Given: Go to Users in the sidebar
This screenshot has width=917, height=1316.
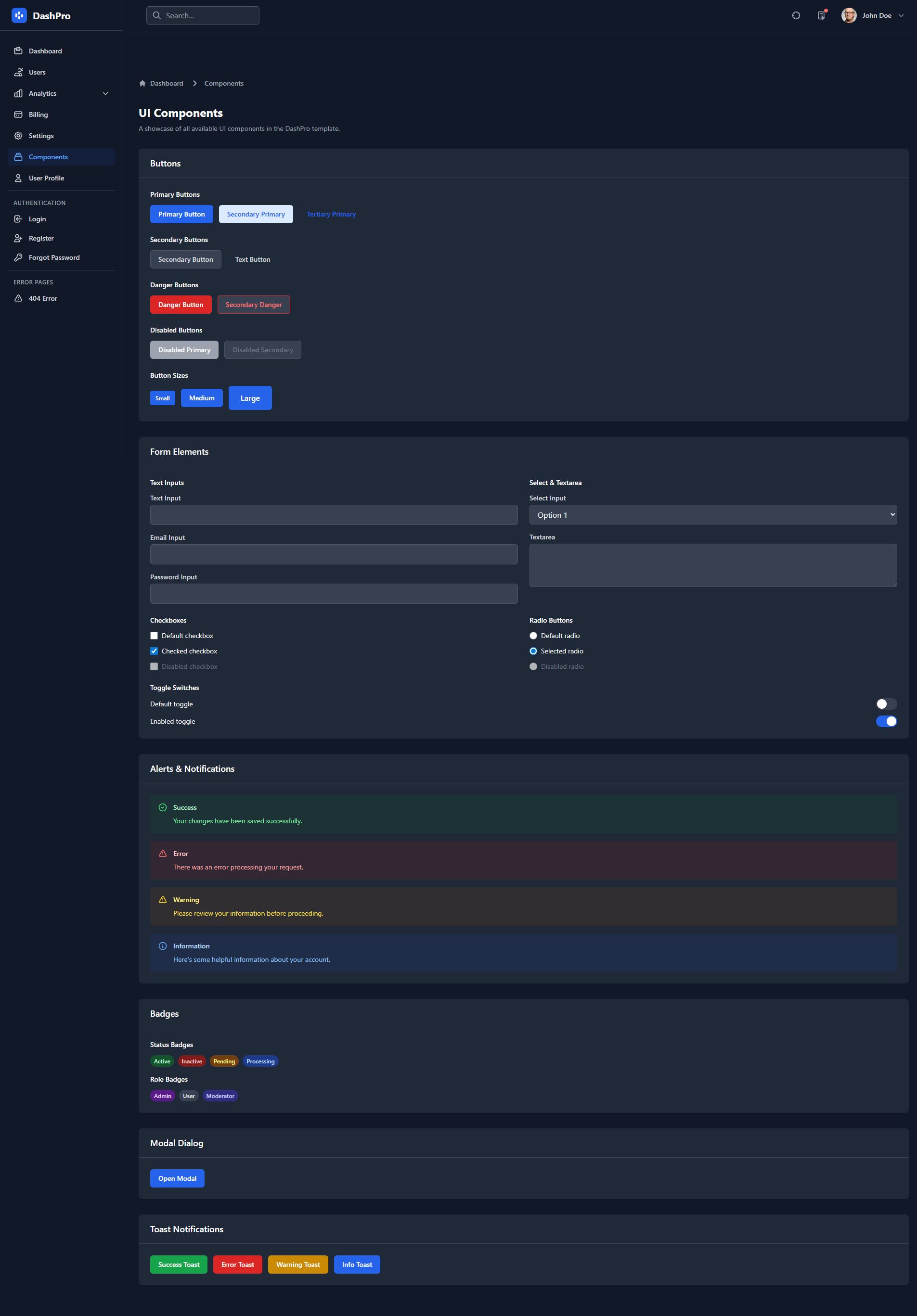Looking at the screenshot, I should (x=61, y=72).
